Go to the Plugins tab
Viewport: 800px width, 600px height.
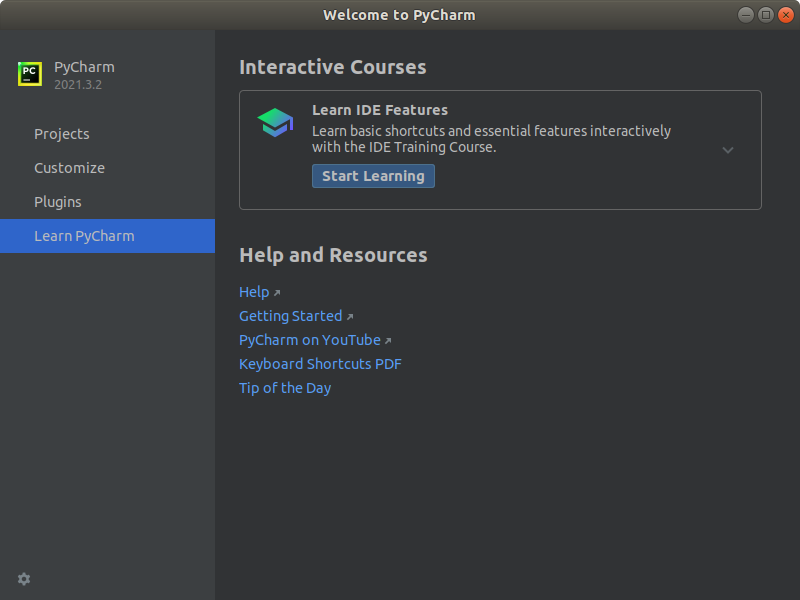pos(58,202)
